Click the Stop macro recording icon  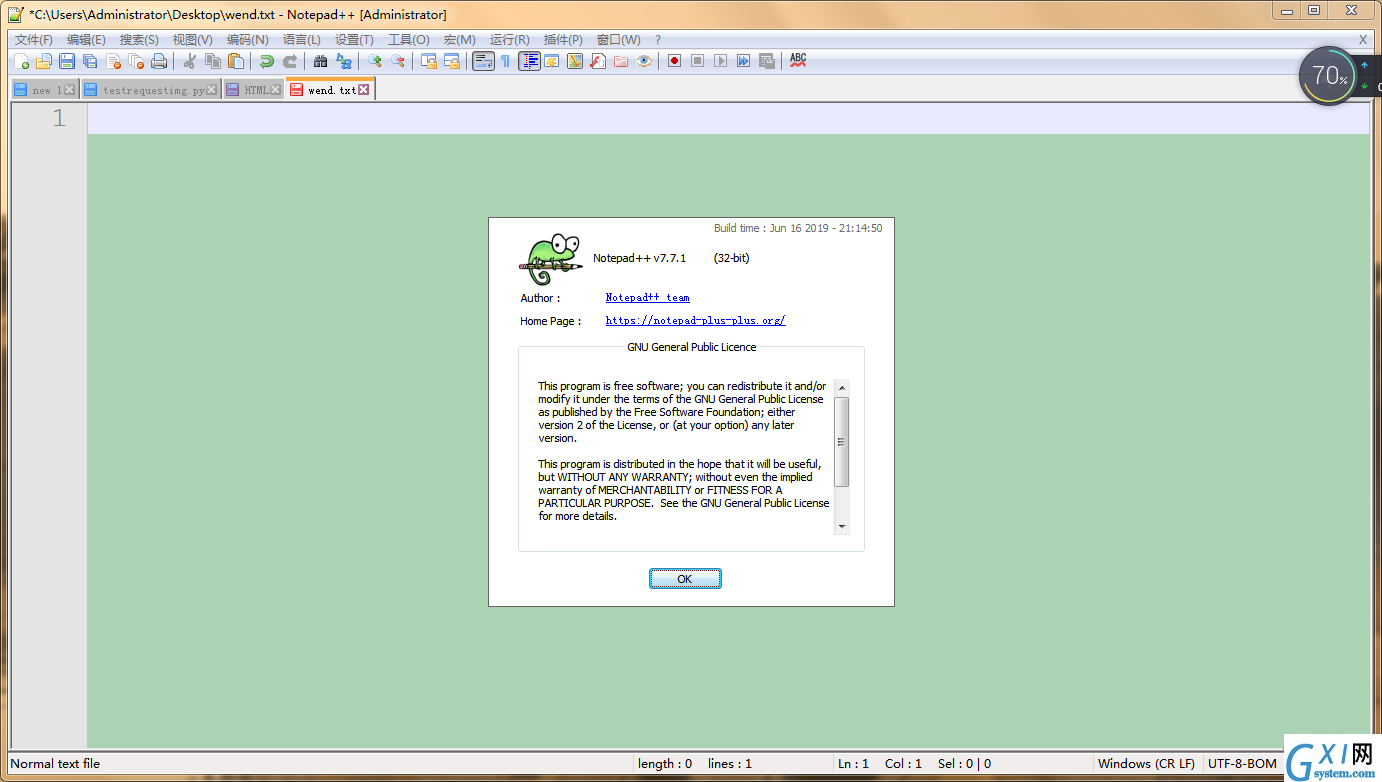click(698, 61)
